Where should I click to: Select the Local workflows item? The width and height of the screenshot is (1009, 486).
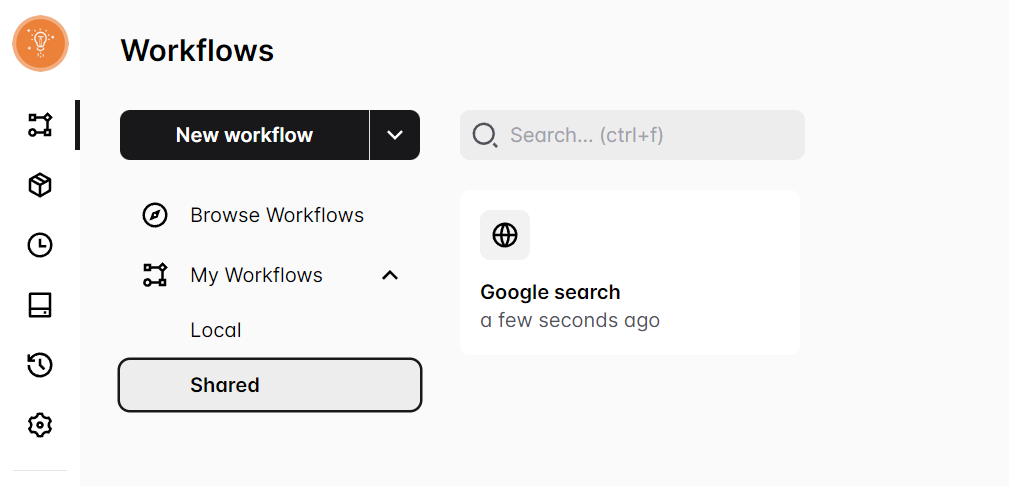216,330
